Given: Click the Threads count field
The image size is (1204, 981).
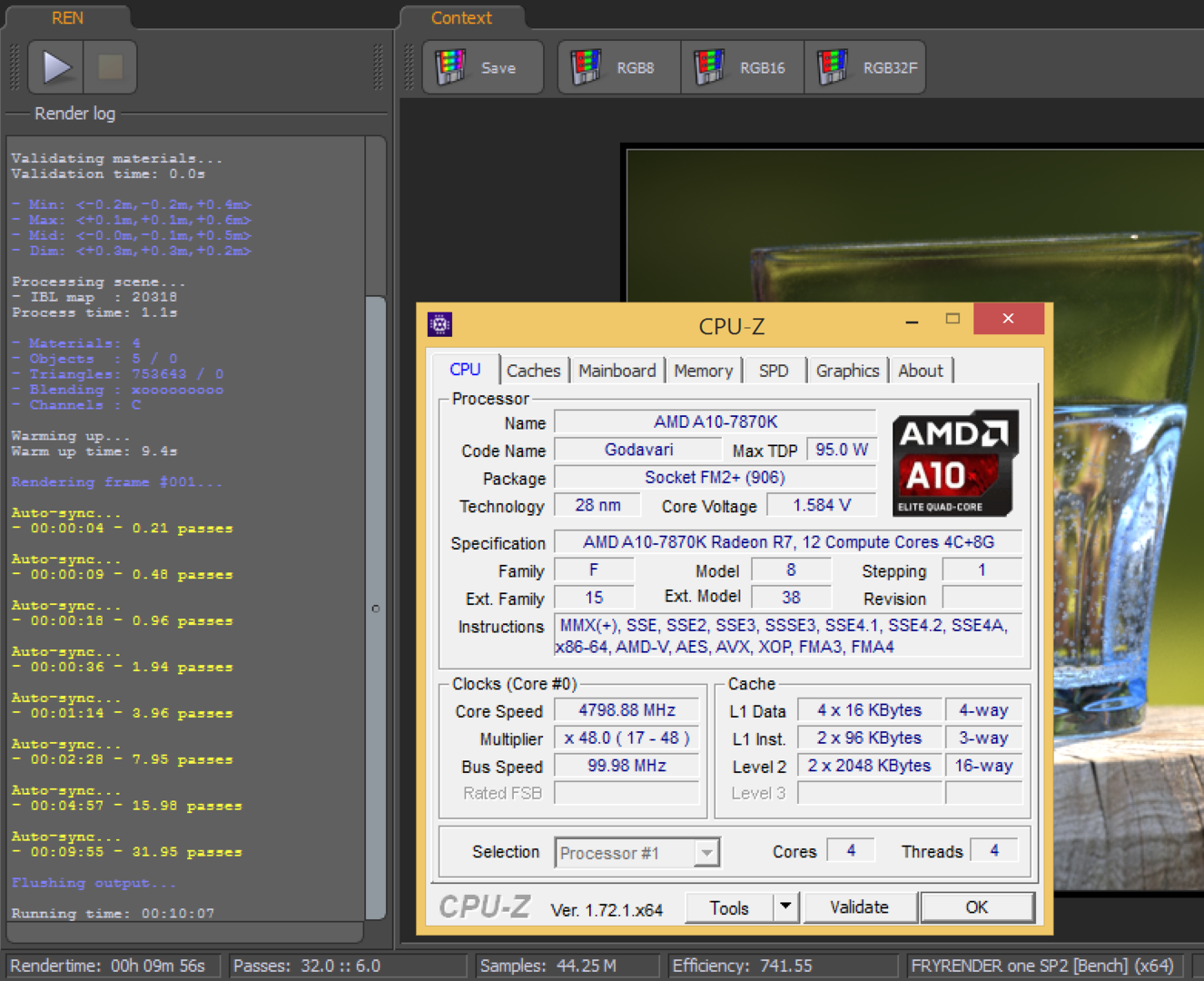Looking at the screenshot, I should (994, 850).
